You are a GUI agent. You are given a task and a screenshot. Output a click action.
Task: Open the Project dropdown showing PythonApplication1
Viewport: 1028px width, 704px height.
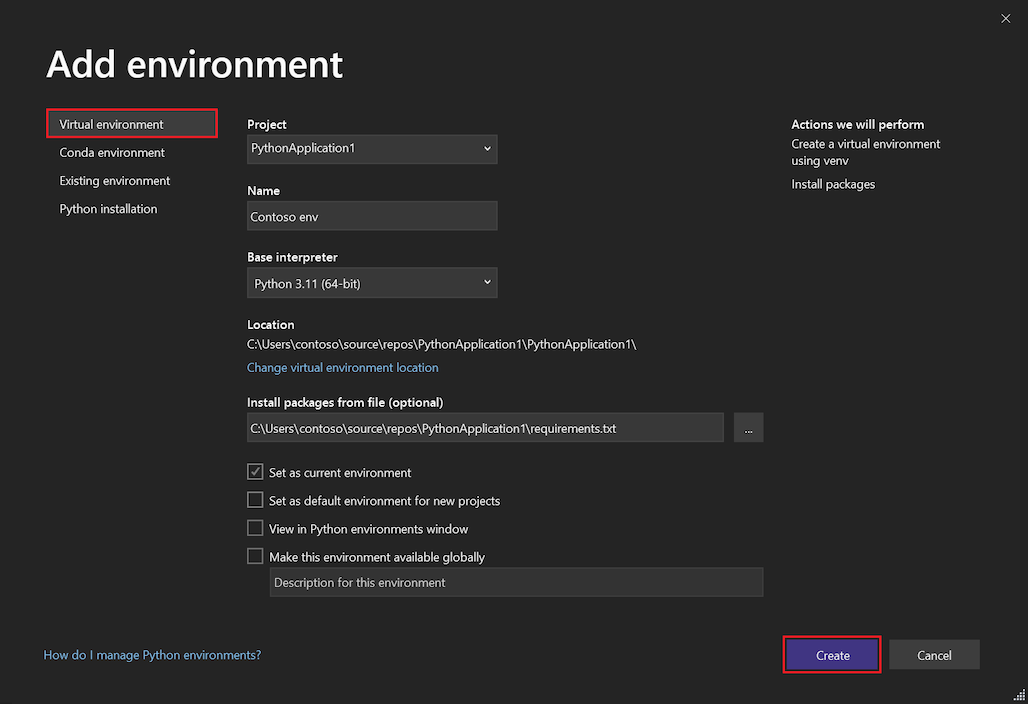tap(371, 148)
